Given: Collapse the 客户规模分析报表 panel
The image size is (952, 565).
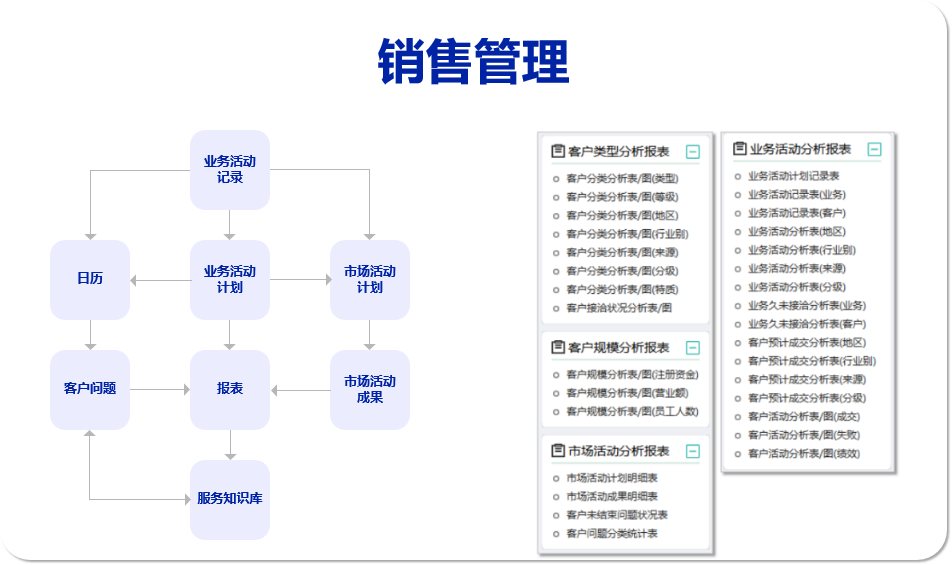Looking at the screenshot, I should 693,348.
